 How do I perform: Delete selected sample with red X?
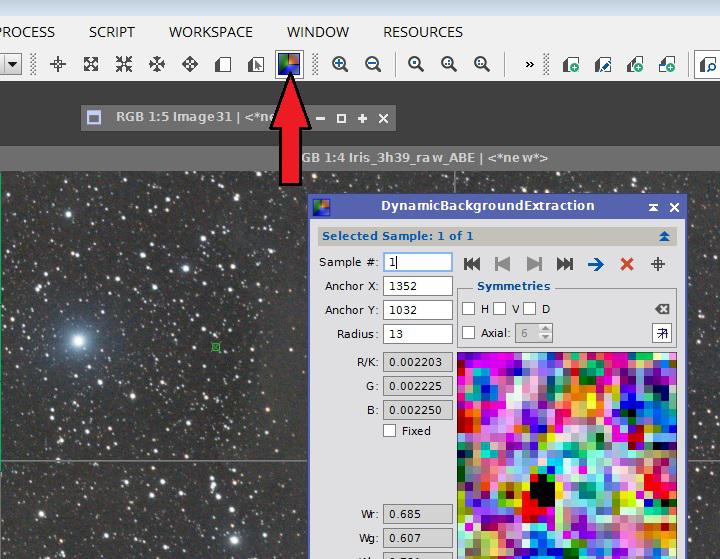pos(627,264)
